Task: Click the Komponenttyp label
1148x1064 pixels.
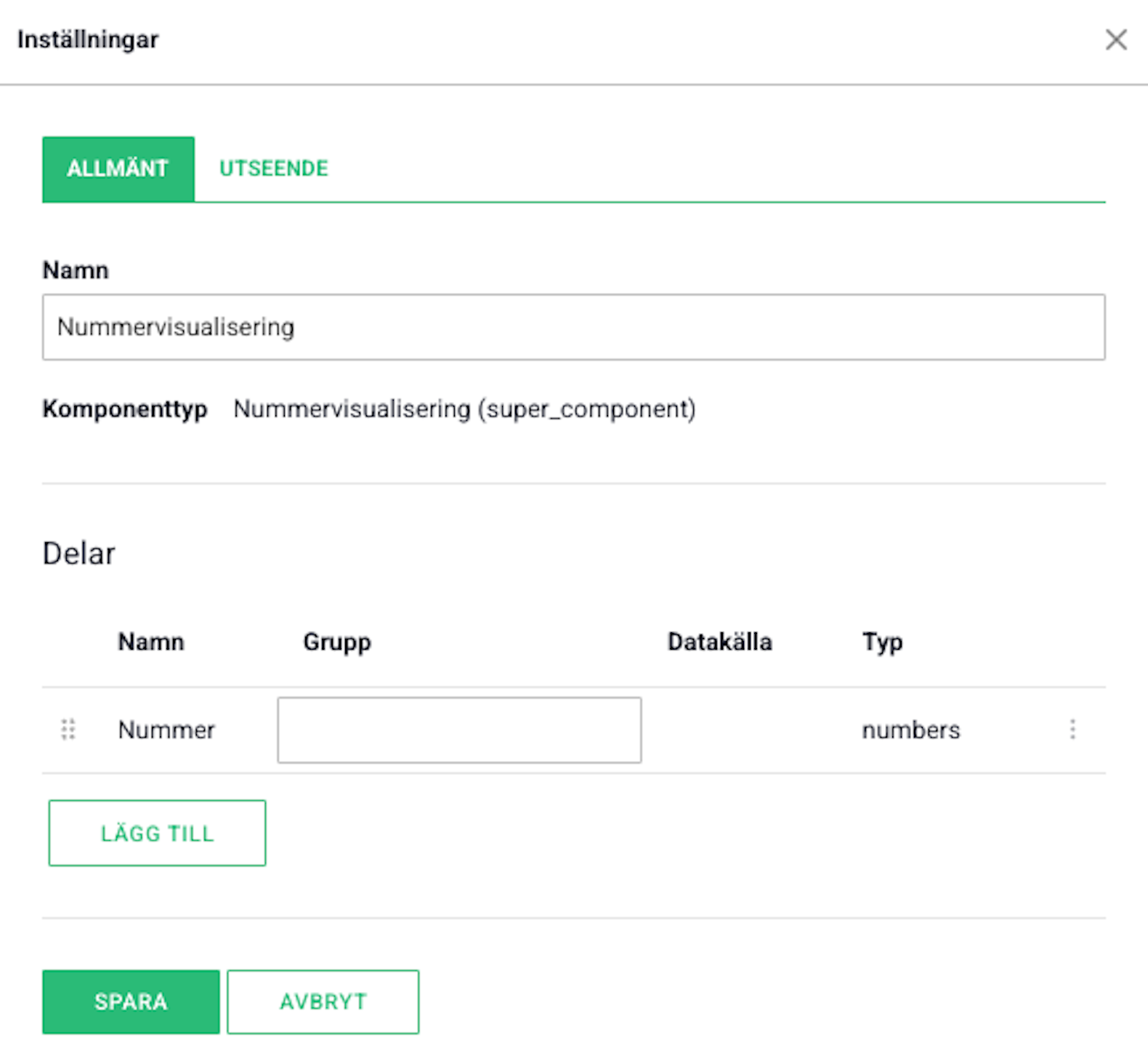Action: pyautogui.click(x=125, y=409)
